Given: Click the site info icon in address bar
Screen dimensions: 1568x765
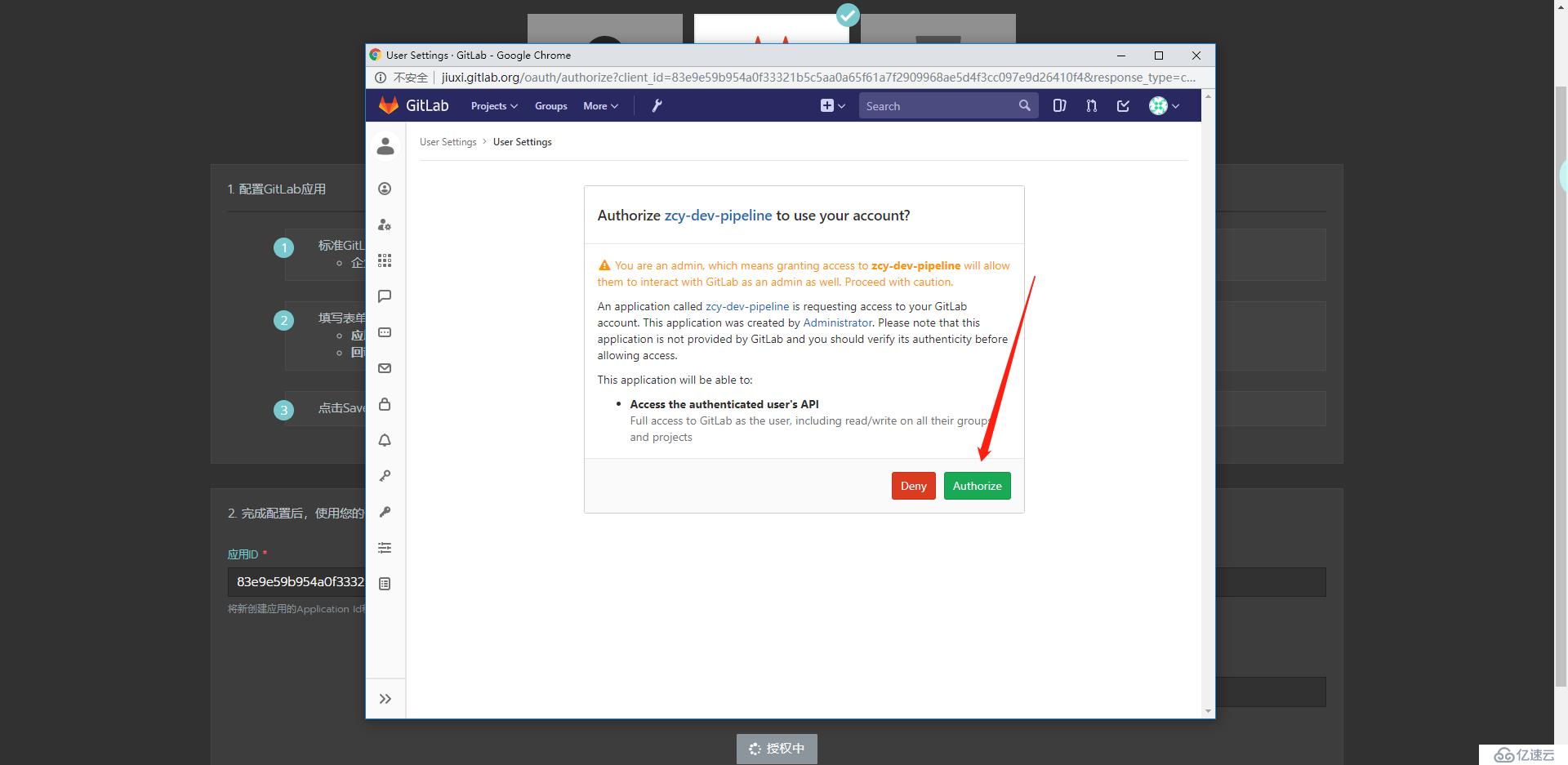Looking at the screenshot, I should click(x=380, y=78).
